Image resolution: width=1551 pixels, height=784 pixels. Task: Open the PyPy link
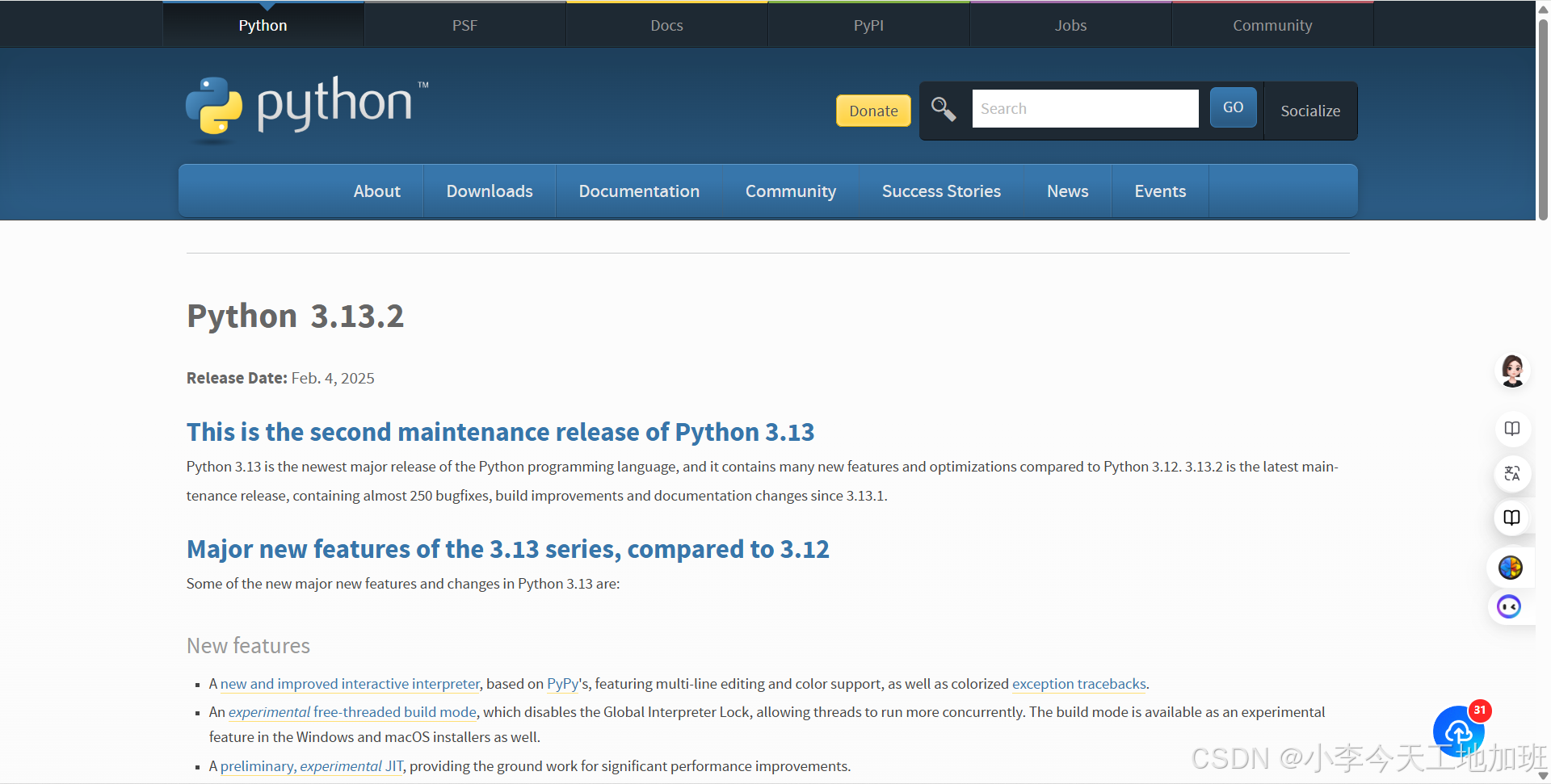[x=563, y=684]
